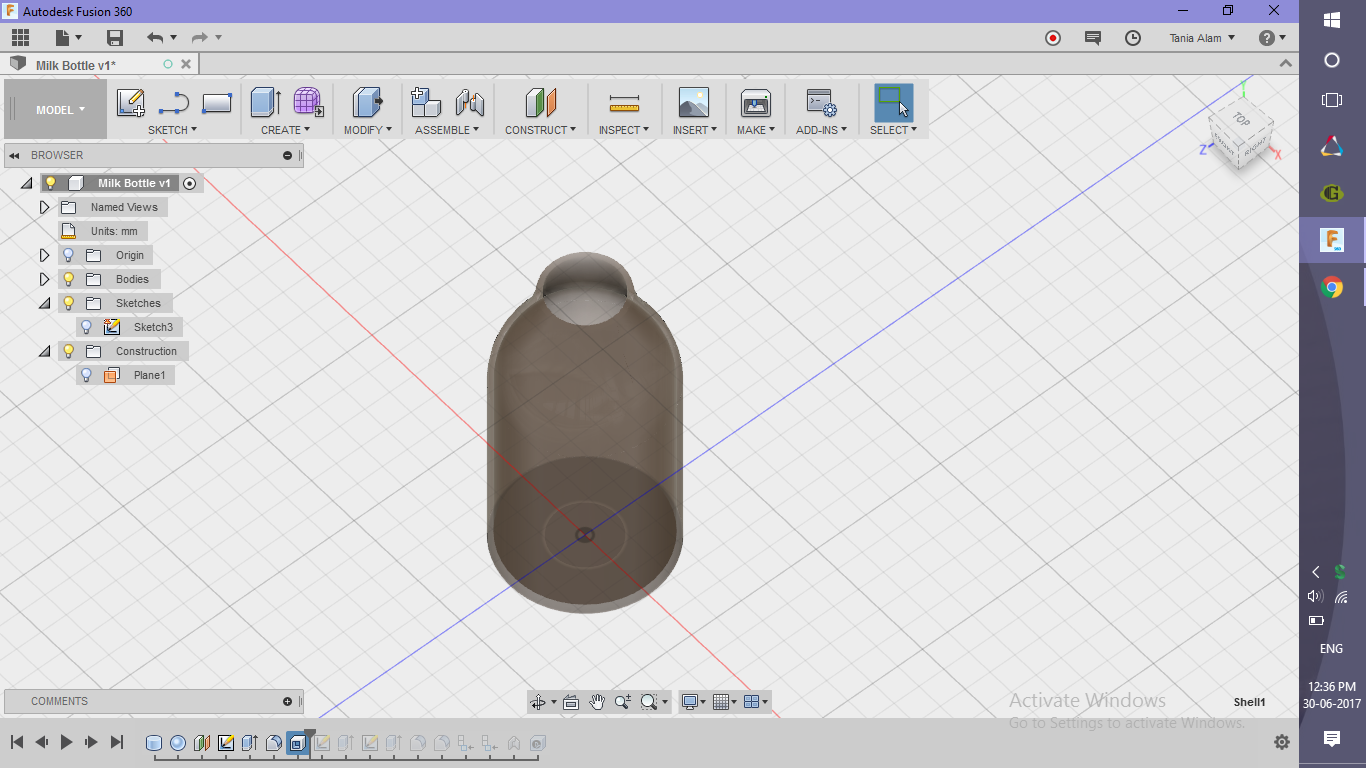Click the Insert image icon

pos(693,103)
